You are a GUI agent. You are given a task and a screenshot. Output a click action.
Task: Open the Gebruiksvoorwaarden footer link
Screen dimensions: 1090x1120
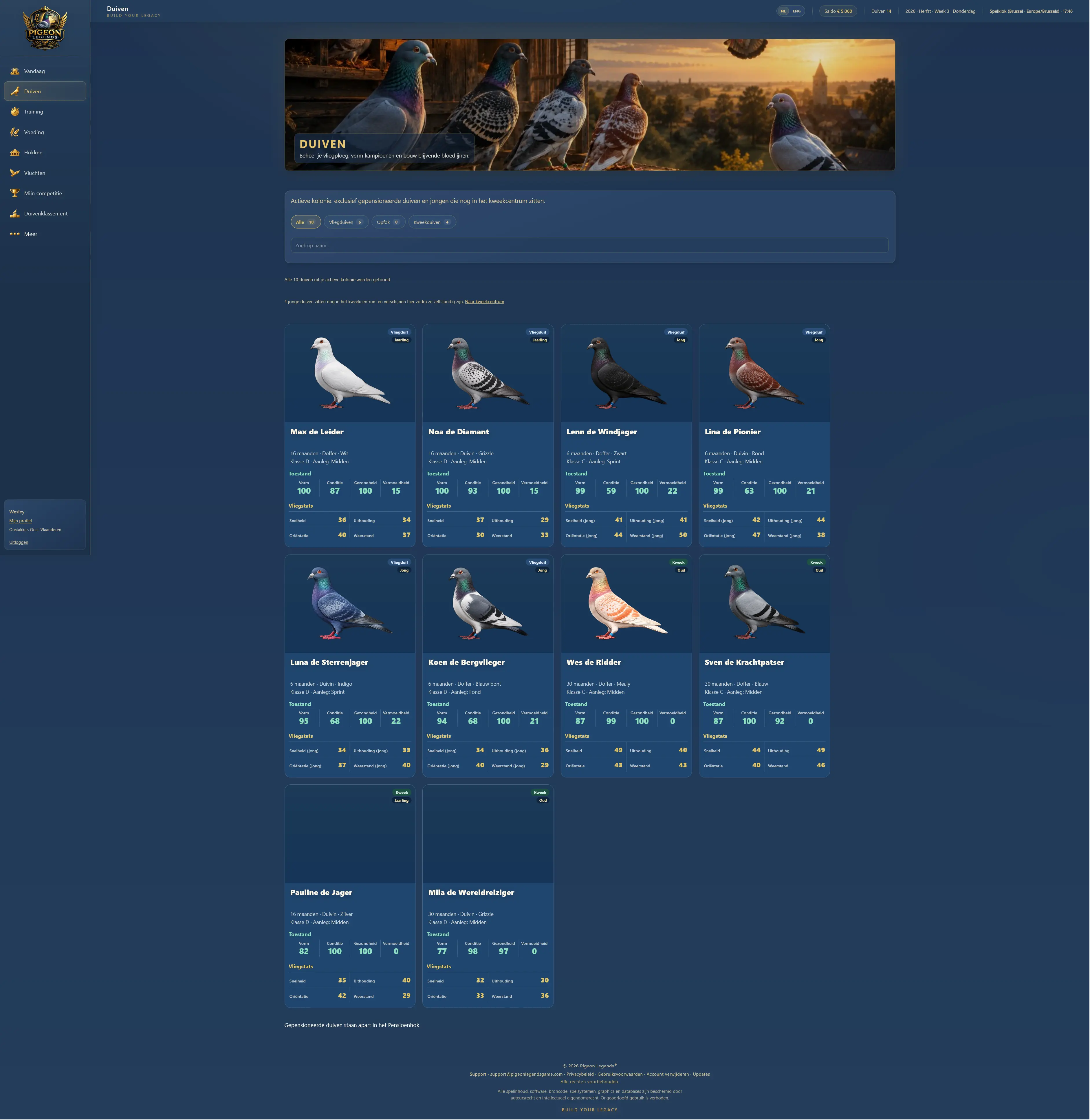[620, 1074]
